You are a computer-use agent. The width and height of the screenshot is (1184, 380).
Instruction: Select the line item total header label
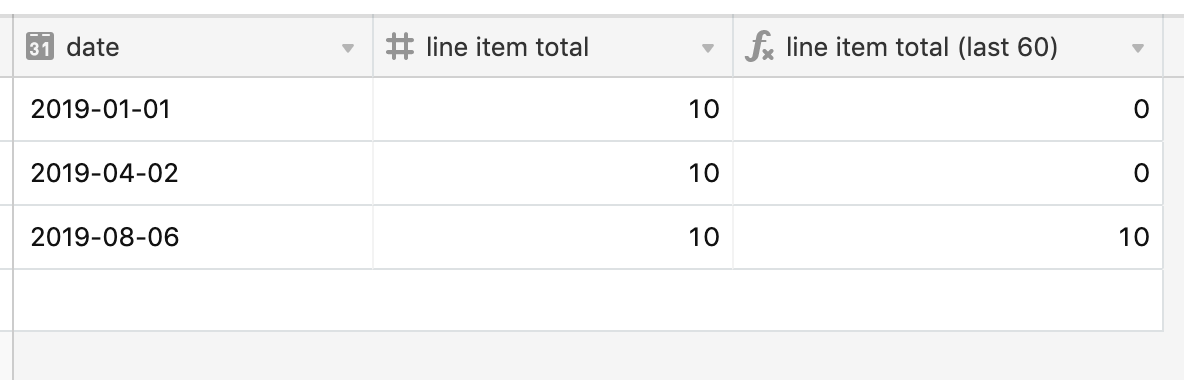[x=507, y=47]
